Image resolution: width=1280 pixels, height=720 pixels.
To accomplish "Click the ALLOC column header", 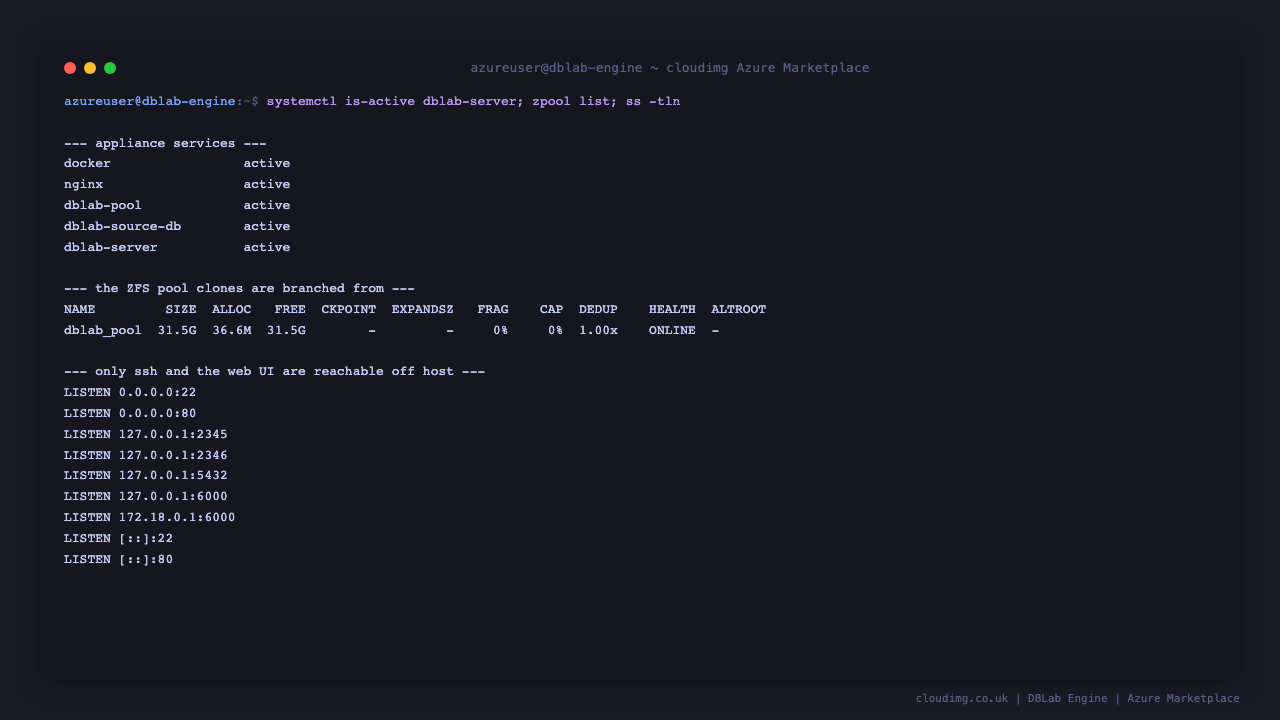I will coord(232,310).
